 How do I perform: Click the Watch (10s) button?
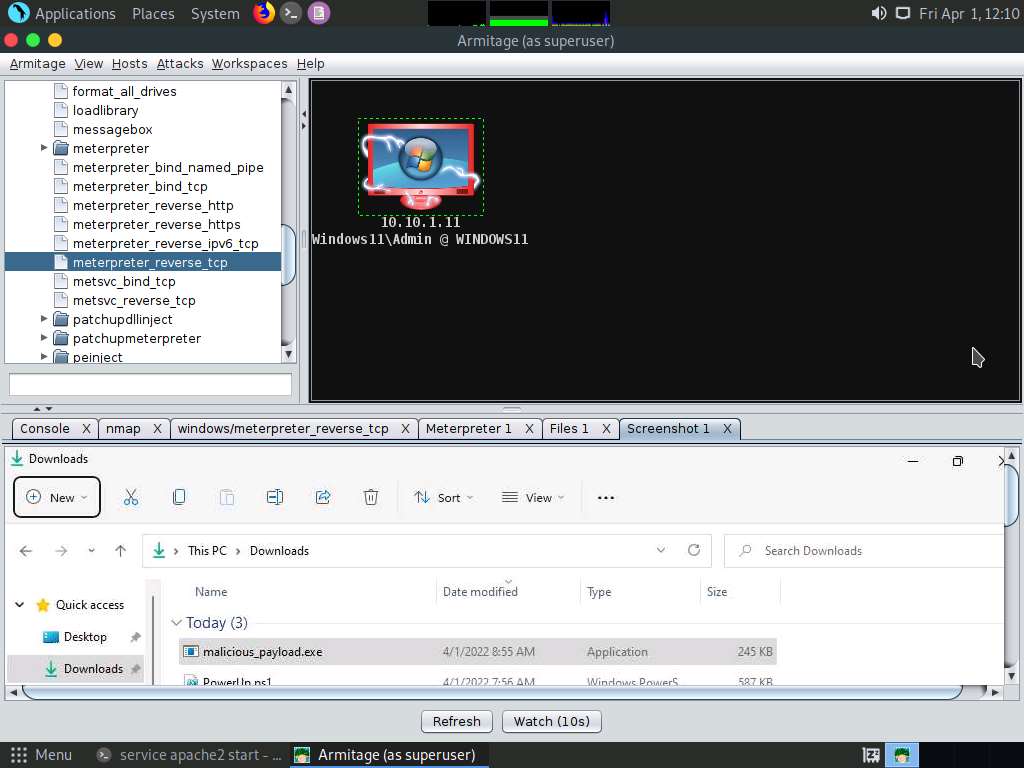(551, 721)
